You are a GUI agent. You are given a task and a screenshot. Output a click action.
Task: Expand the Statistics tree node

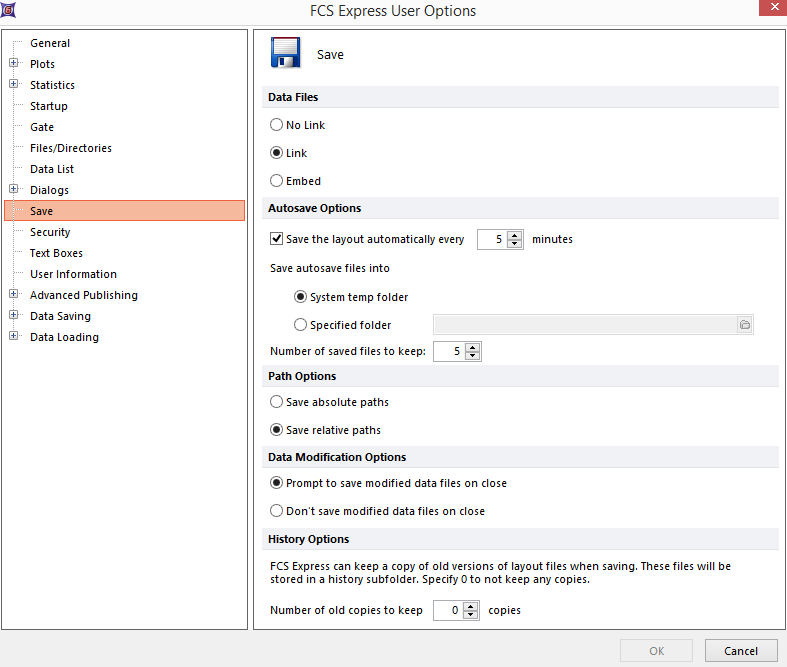click(14, 85)
